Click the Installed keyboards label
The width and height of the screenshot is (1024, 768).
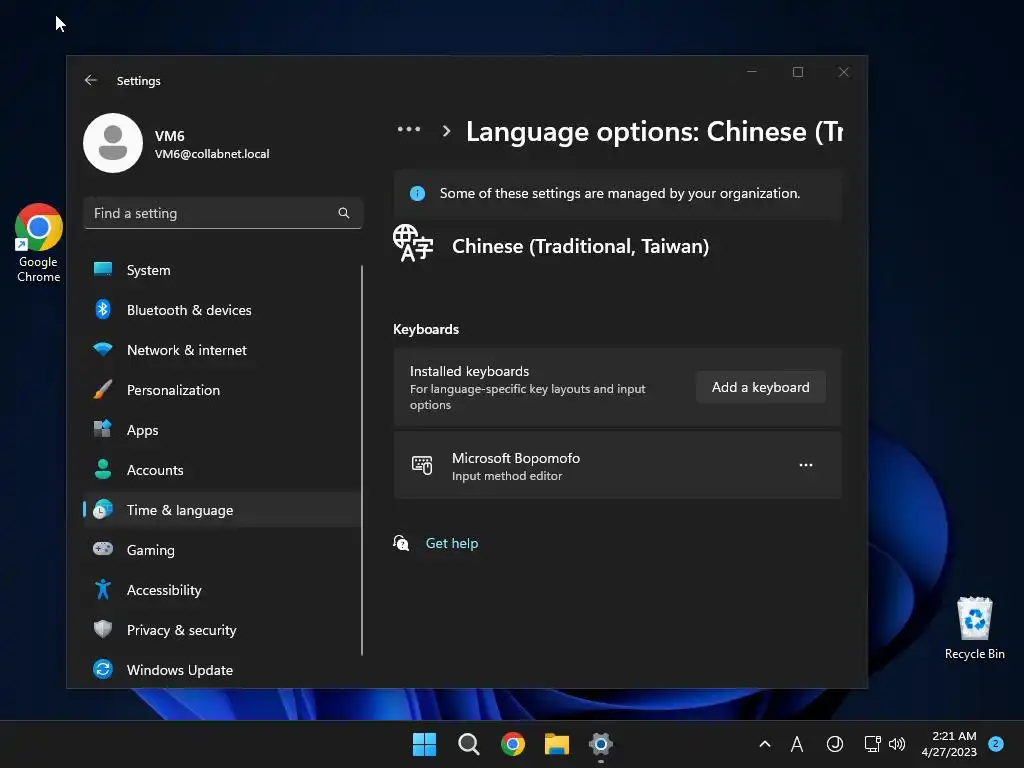470,371
